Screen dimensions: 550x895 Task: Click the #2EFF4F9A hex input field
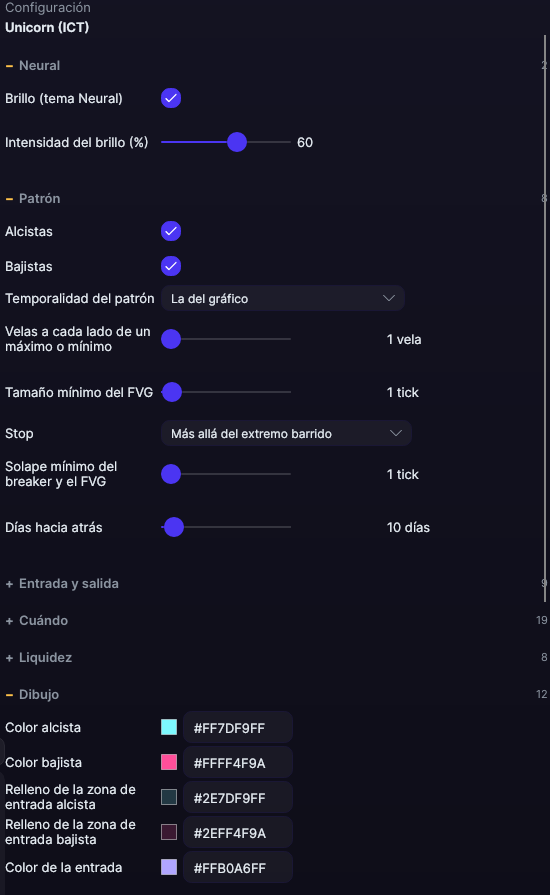click(238, 833)
